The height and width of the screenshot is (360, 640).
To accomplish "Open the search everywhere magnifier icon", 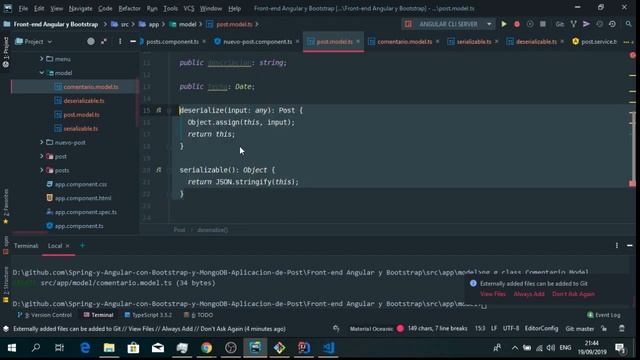I will point(629,24).
